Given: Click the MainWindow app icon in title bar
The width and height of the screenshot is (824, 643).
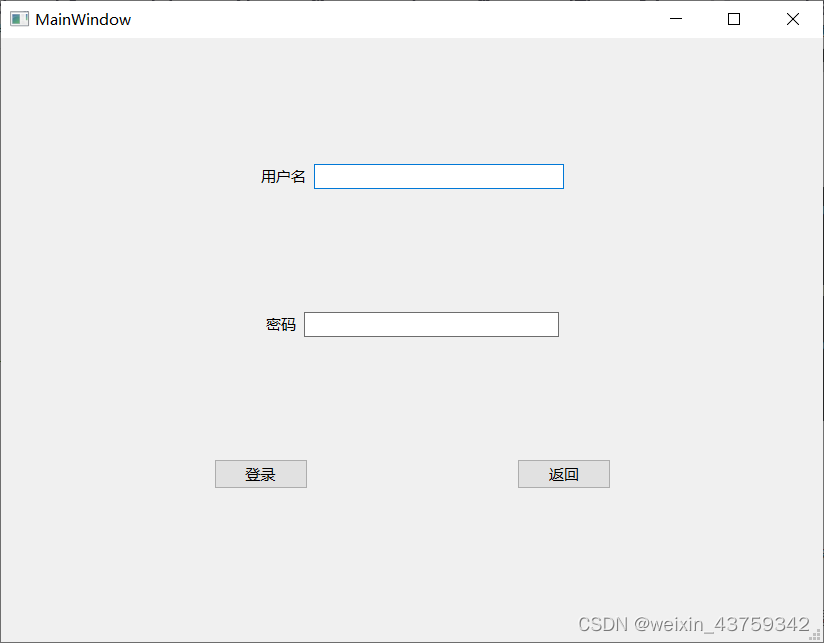Looking at the screenshot, I should coord(19,19).
